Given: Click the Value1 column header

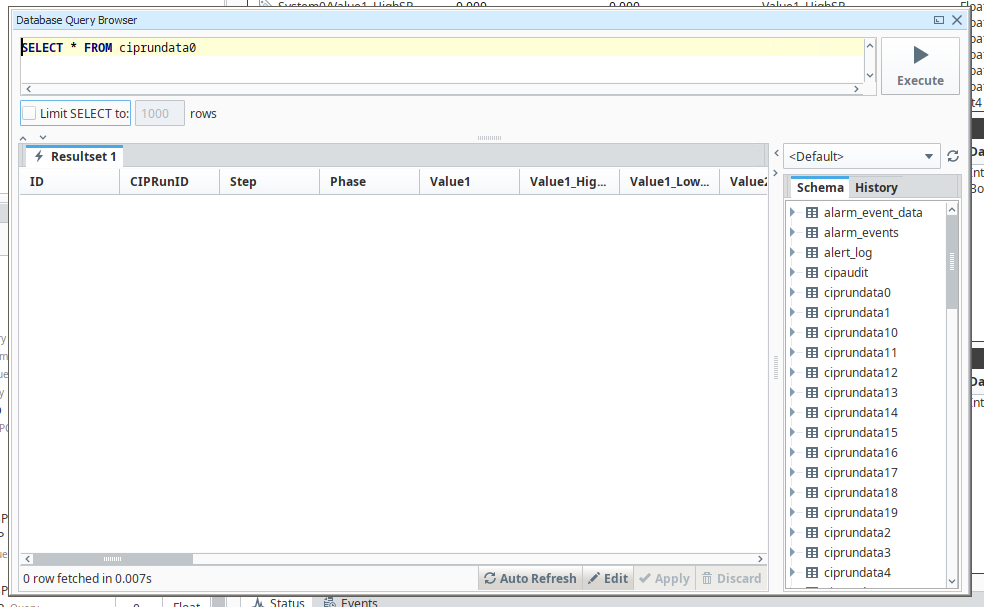Looking at the screenshot, I should (469, 181).
